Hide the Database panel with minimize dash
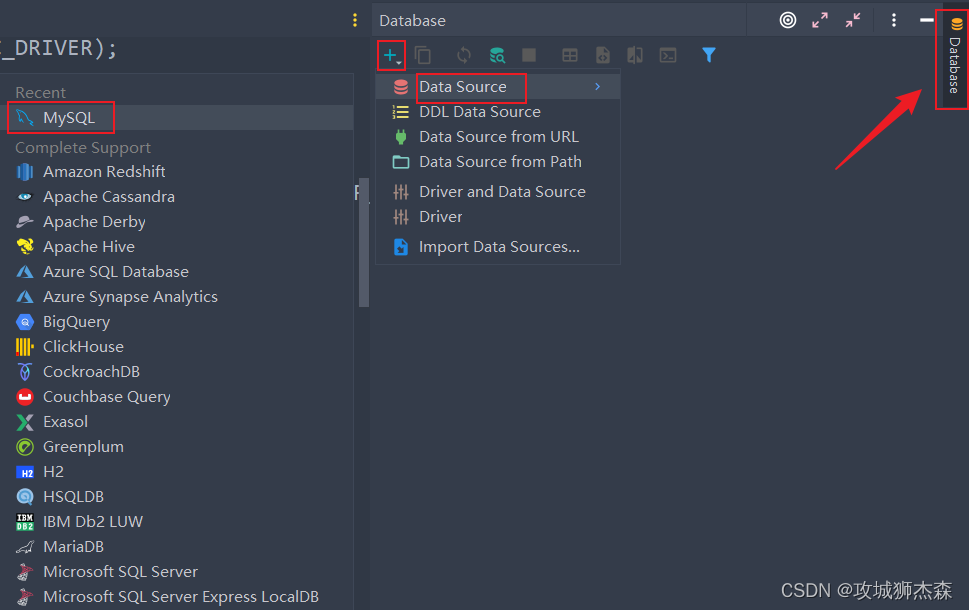The height and width of the screenshot is (610, 969). pyautogui.click(x=926, y=20)
